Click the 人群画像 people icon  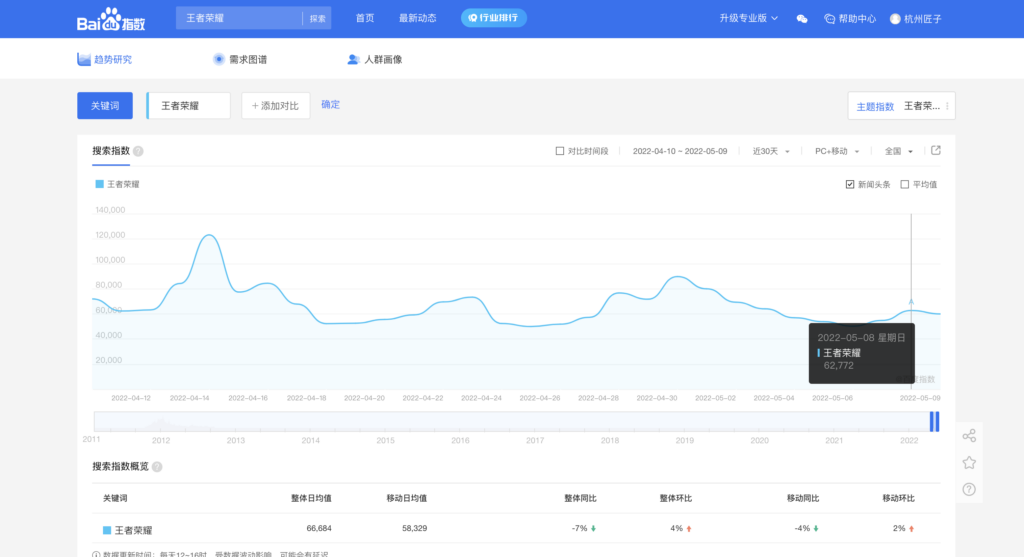tap(353, 59)
